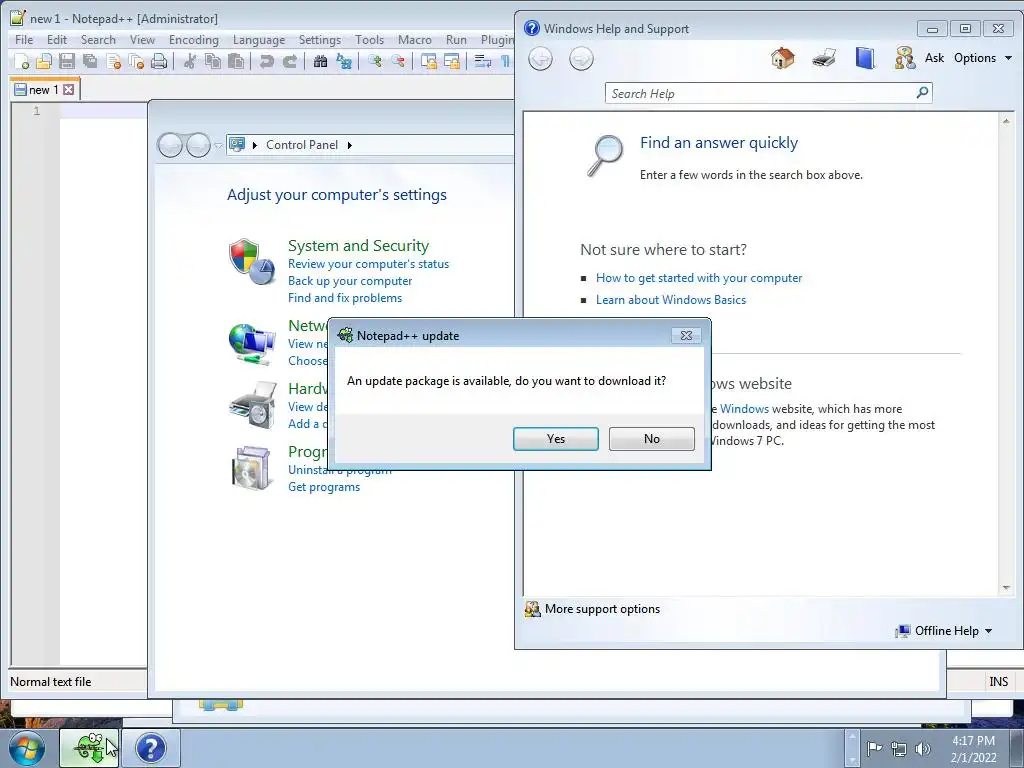Viewport: 1024px width, 768px height.
Task: Click the Redo arrow in Notepad++ toolbar
Action: click(289, 61)
